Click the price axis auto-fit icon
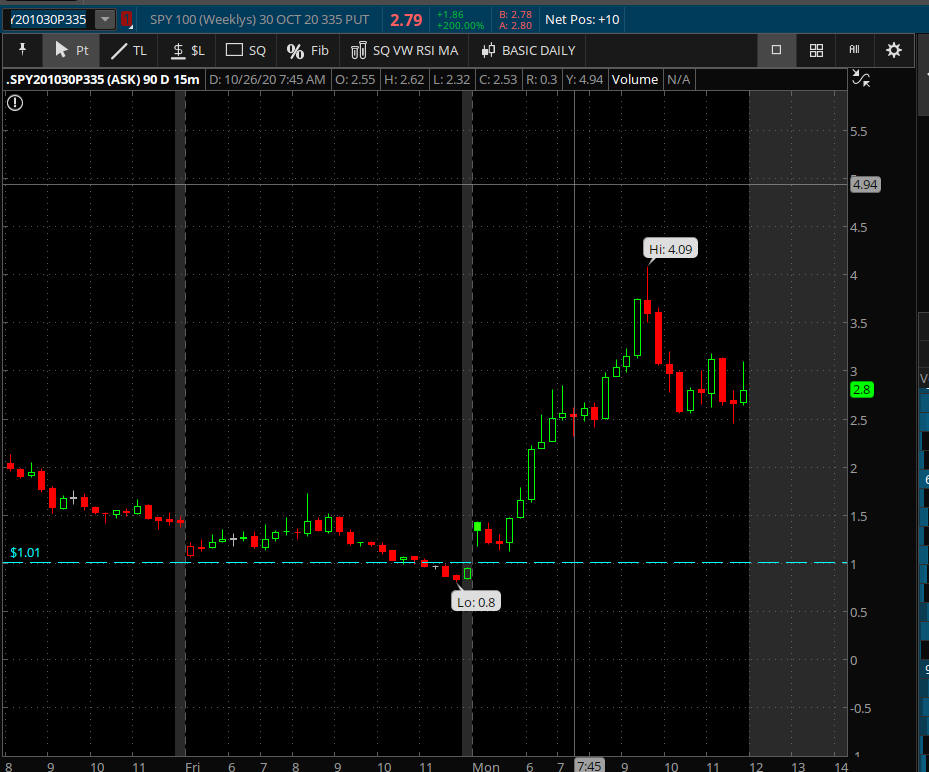 point(859,79)
